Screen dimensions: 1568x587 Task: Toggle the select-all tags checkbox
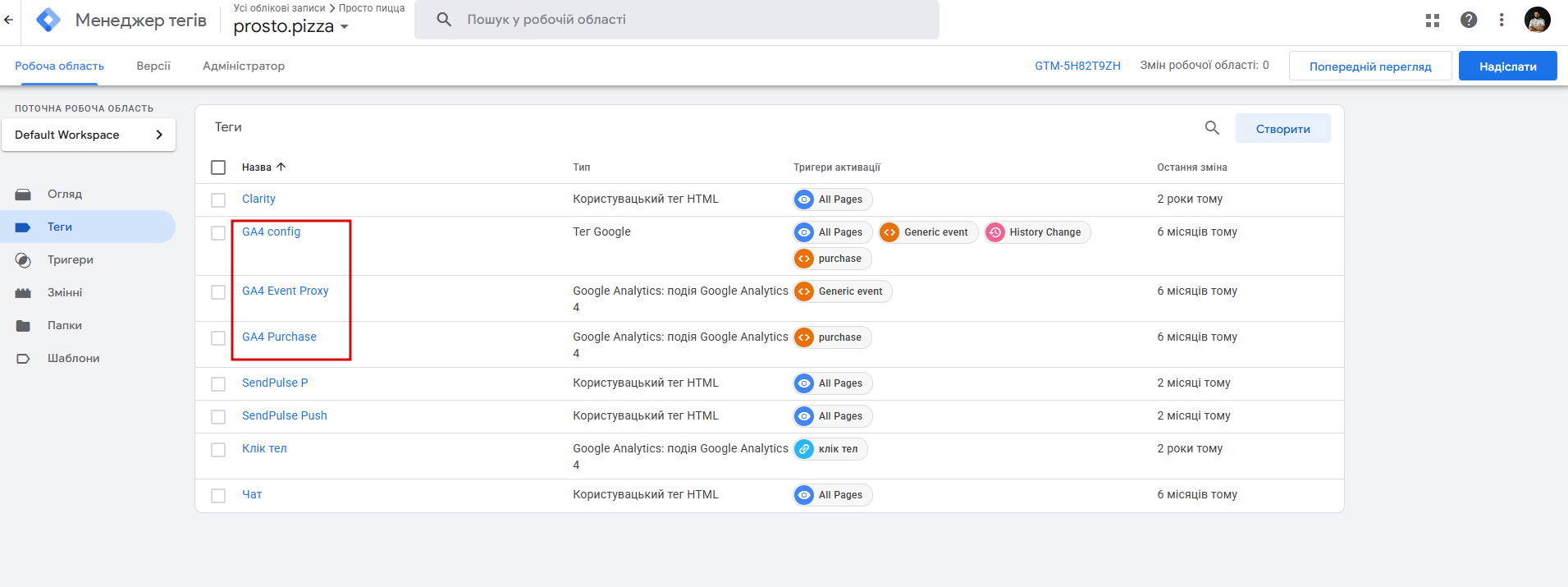coord(218,167)
